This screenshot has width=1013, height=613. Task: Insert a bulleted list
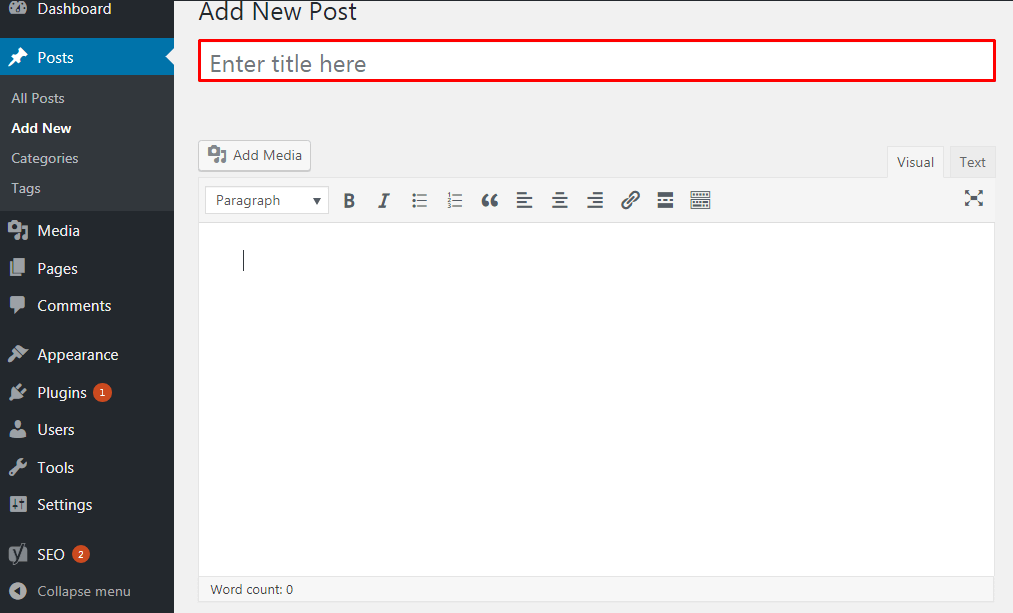[419, 200]
